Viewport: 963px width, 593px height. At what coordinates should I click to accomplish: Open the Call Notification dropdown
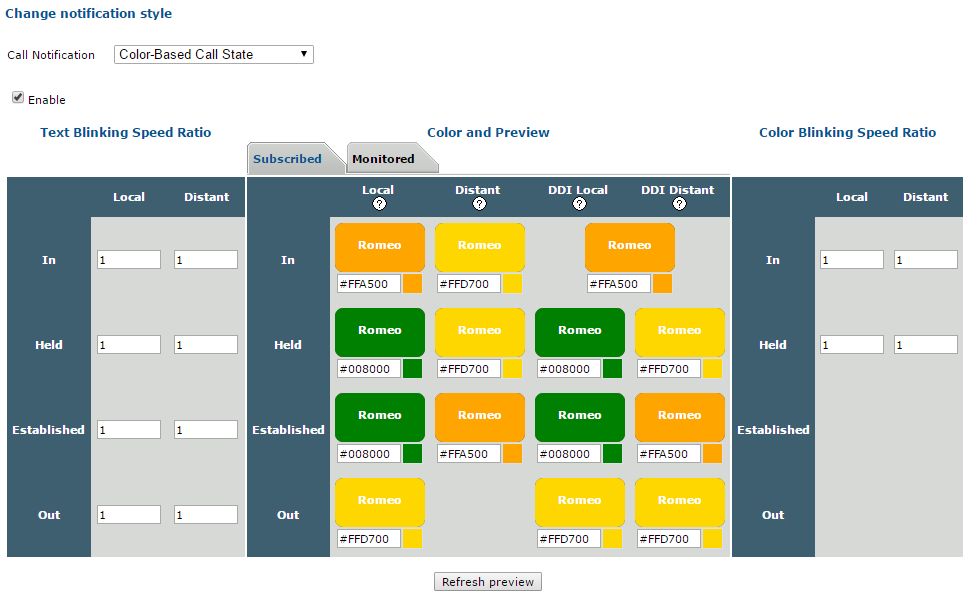coord(214,55)
